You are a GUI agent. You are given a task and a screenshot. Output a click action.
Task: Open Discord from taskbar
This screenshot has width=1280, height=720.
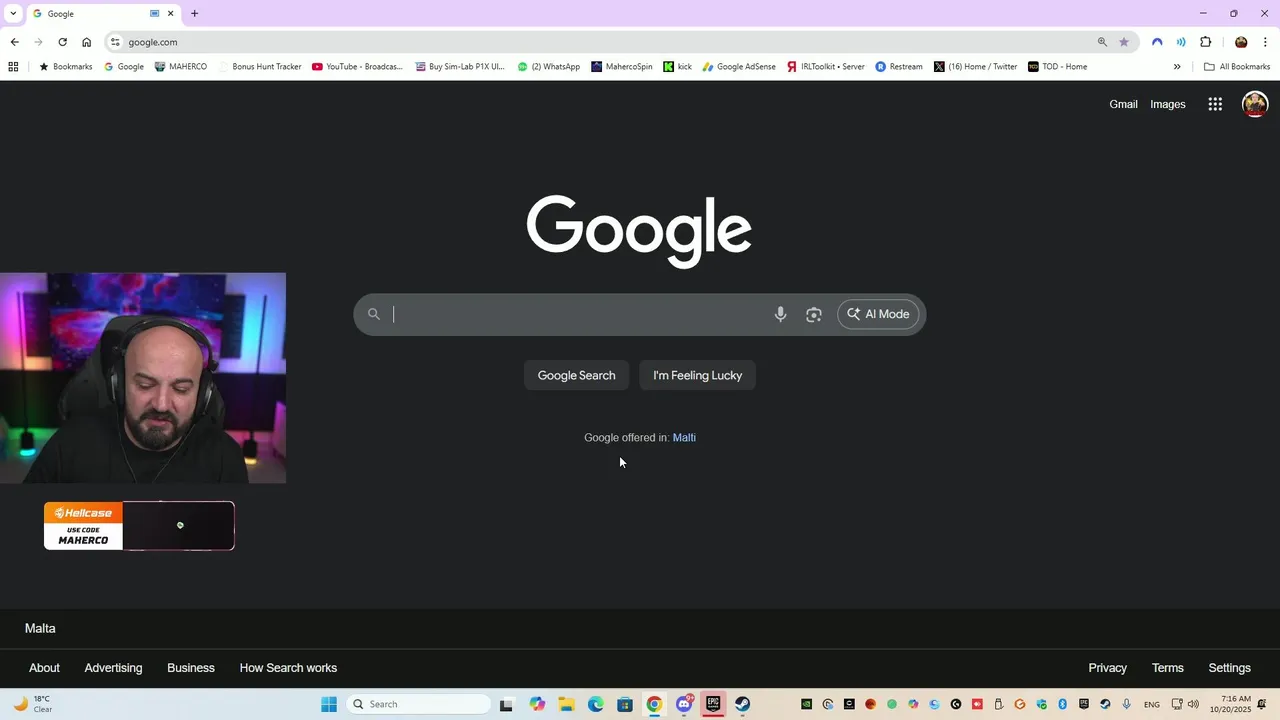(x=684, y=704)
